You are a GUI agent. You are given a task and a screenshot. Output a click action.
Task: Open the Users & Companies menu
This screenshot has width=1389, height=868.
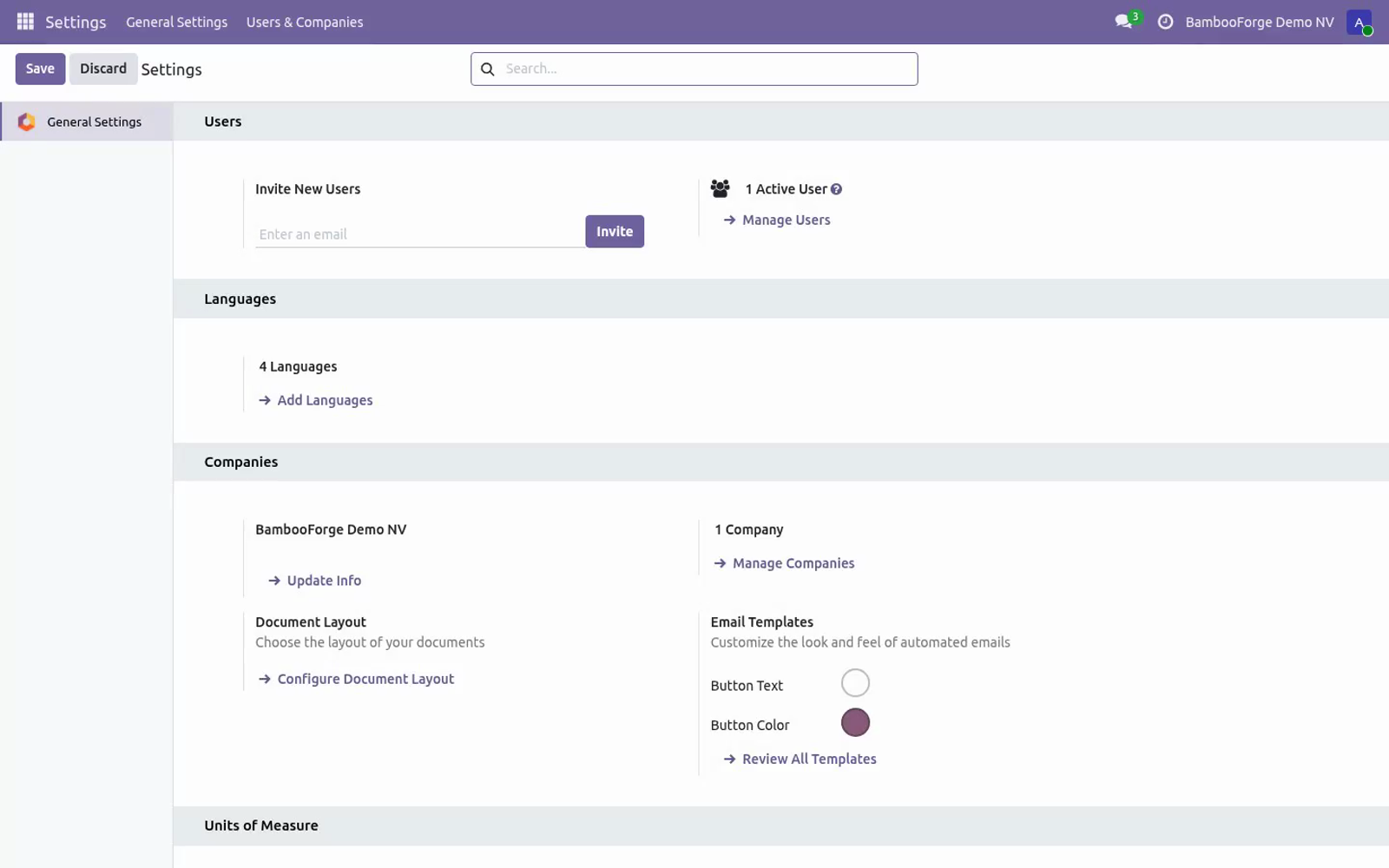click(x=305, y=22)
